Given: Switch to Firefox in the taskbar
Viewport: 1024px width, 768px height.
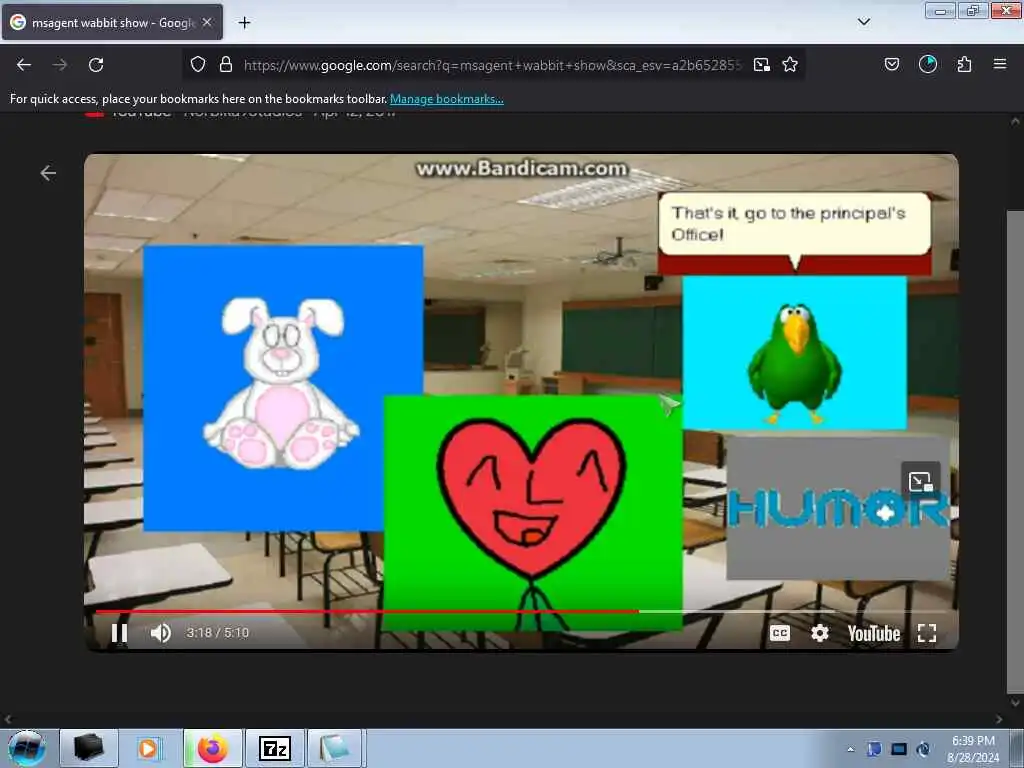Looking at the screenshot, I should (213, 748).
